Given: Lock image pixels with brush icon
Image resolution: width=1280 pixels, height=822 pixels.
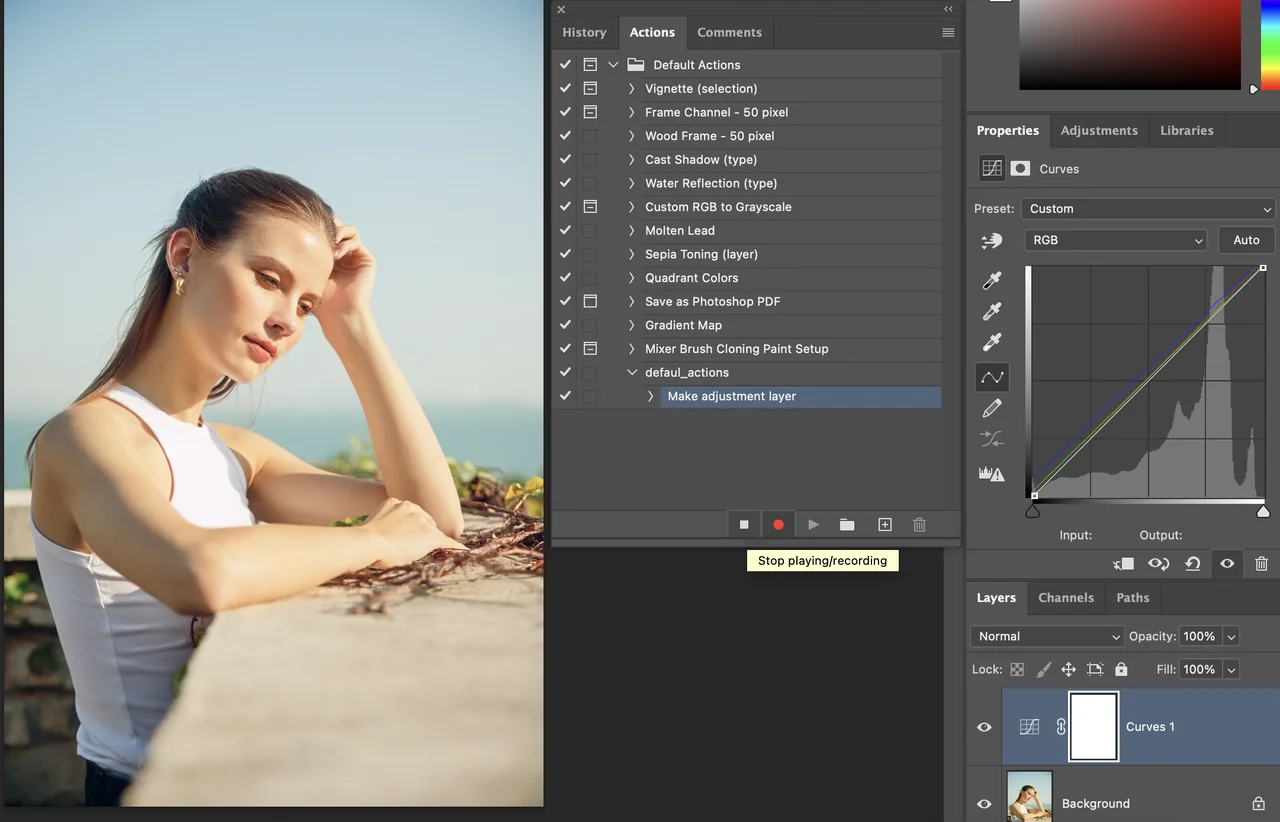Looking at the screenshot, I should pos(1043,669).
